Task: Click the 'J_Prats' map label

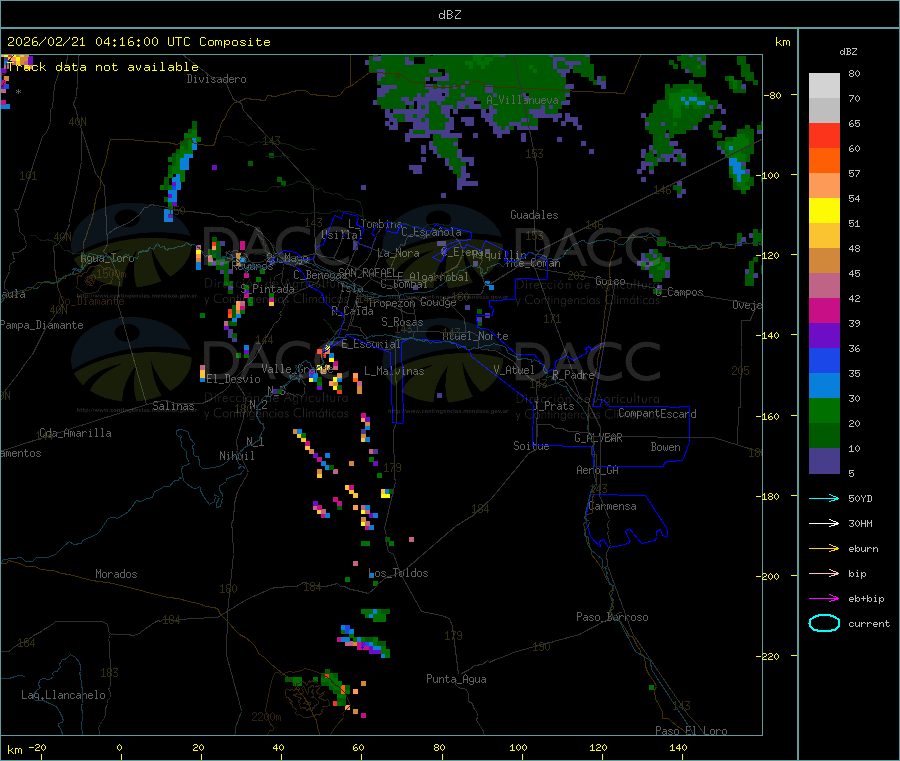Action: coord(553,406)
